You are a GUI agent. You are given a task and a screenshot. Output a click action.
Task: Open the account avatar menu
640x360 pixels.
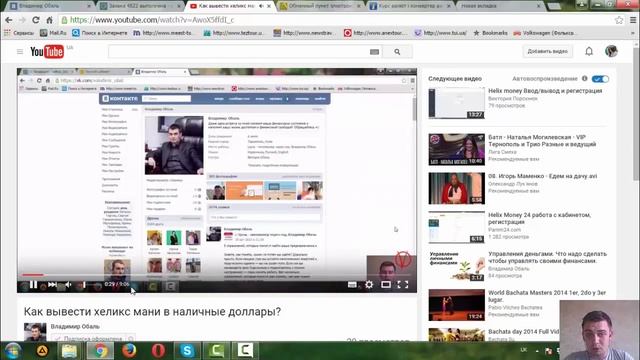(x=611, y=51)
